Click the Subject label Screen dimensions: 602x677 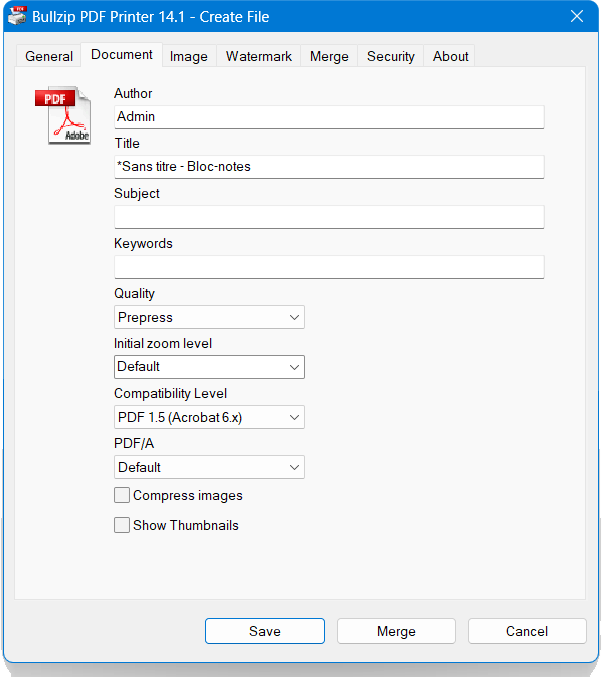tap(137, 194)
